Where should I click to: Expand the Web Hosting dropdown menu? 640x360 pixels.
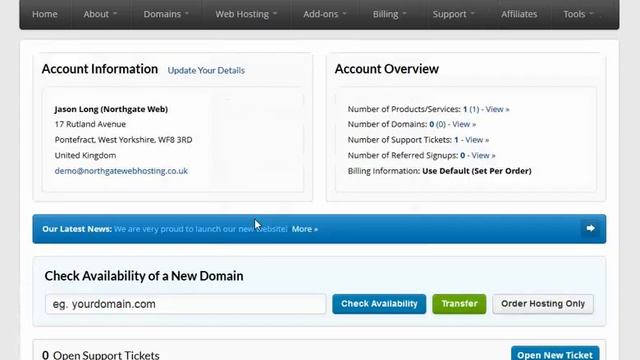point(246,14)
